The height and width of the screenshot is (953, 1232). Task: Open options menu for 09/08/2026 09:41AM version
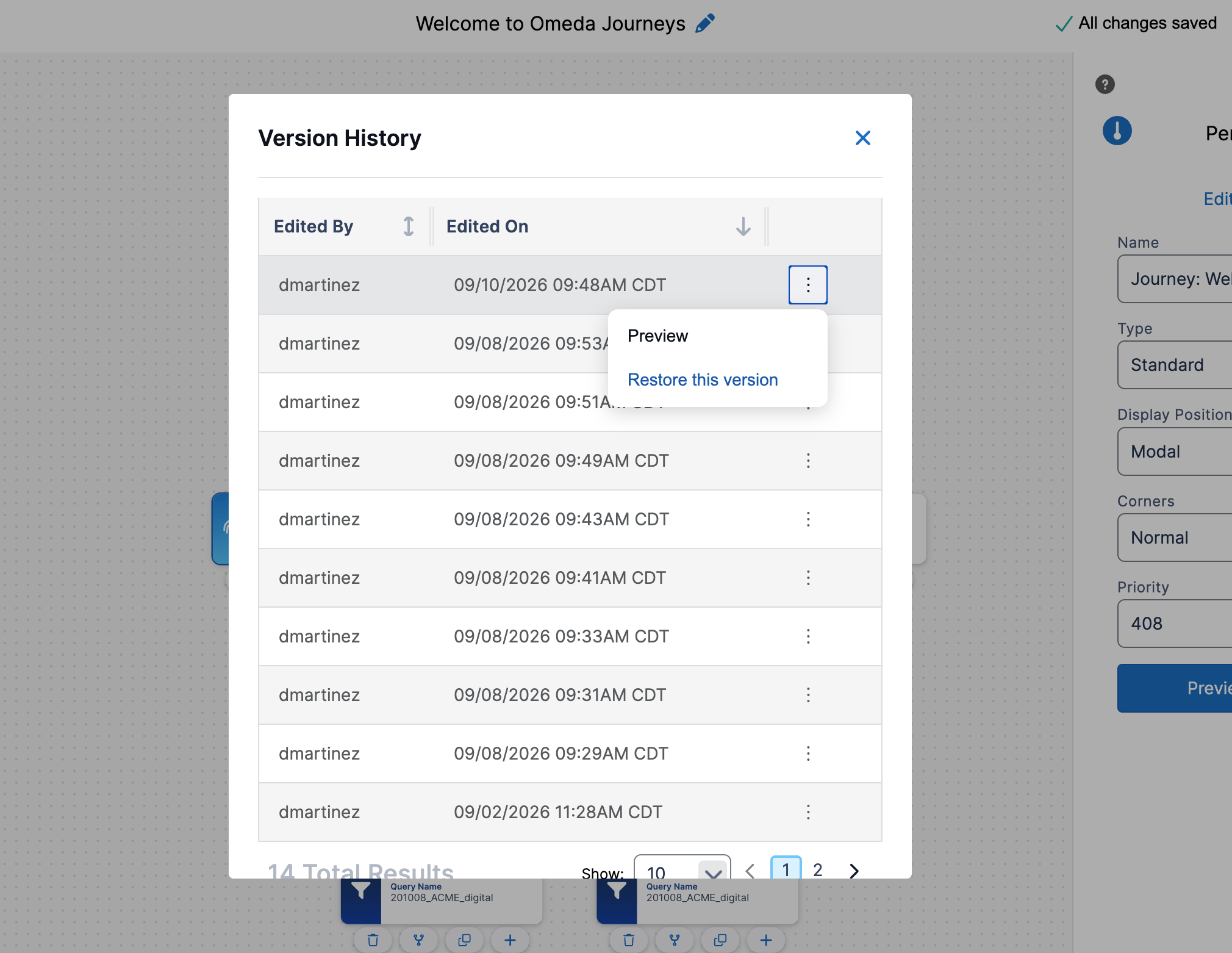point(808,578)
